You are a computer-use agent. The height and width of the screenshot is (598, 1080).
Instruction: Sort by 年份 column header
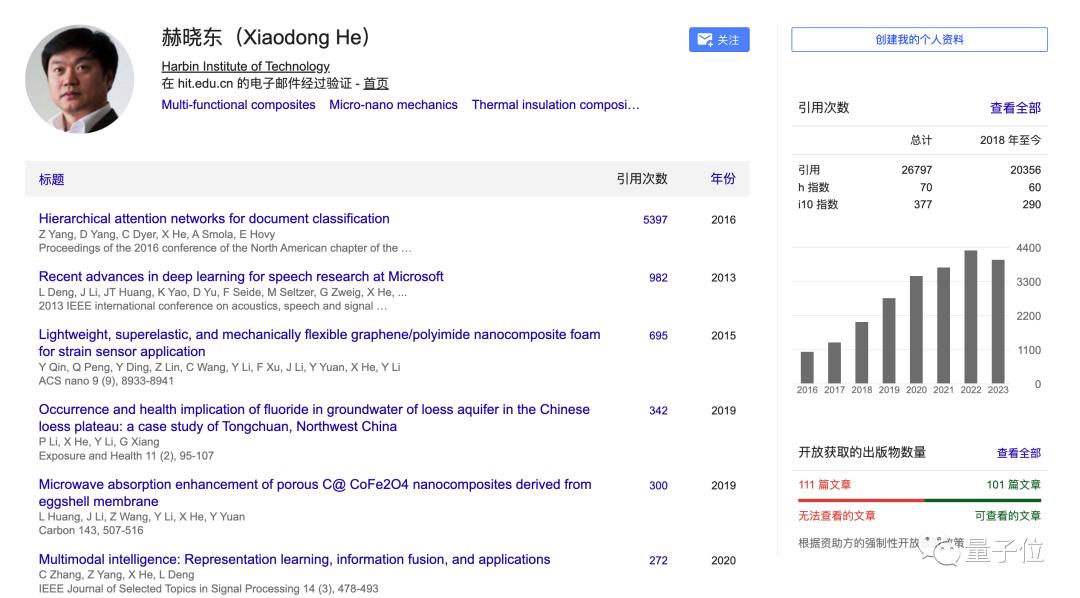[723, 179]
